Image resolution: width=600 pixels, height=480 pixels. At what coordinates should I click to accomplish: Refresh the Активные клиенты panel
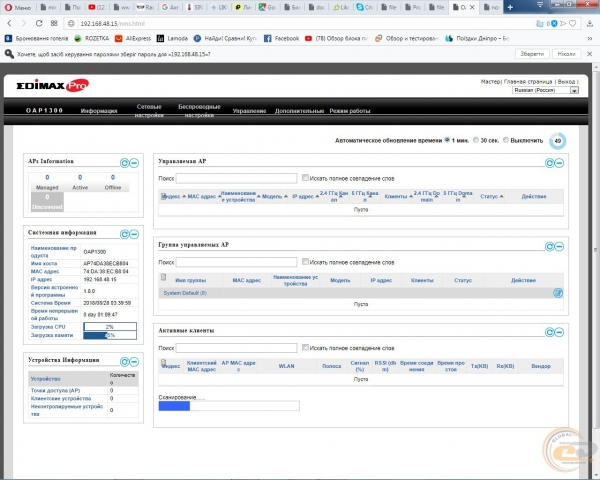549,332
